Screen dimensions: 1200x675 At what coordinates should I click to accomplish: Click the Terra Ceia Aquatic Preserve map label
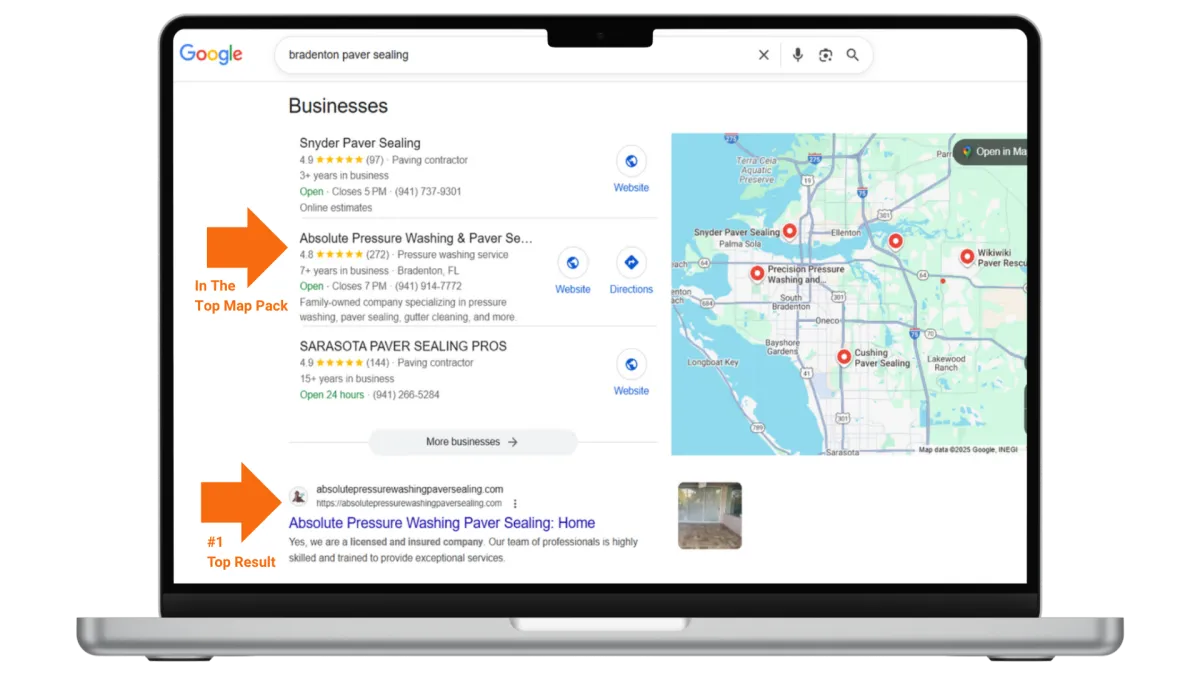coord(757,170)
